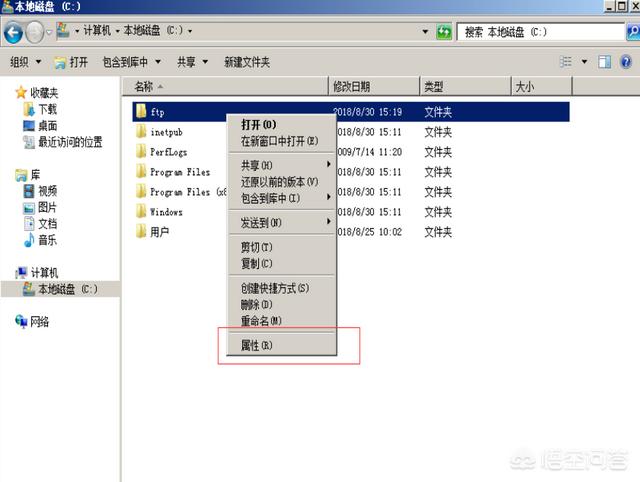Viewport: 640px width, 482px height.
Task: Choose 属性(R) in context menu
Action: [x=282, y=345]
